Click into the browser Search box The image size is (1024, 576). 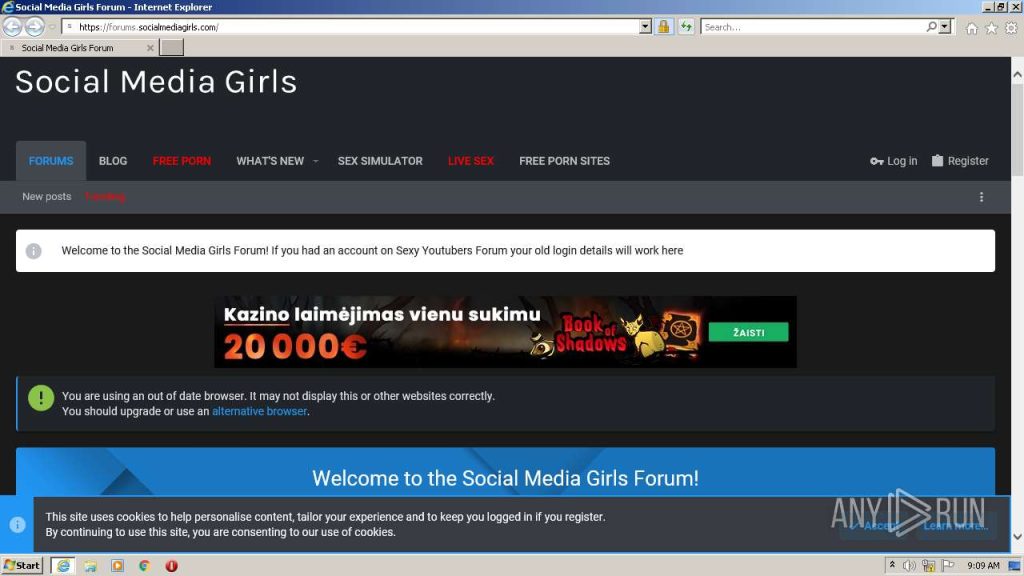(x=812, y=27)
